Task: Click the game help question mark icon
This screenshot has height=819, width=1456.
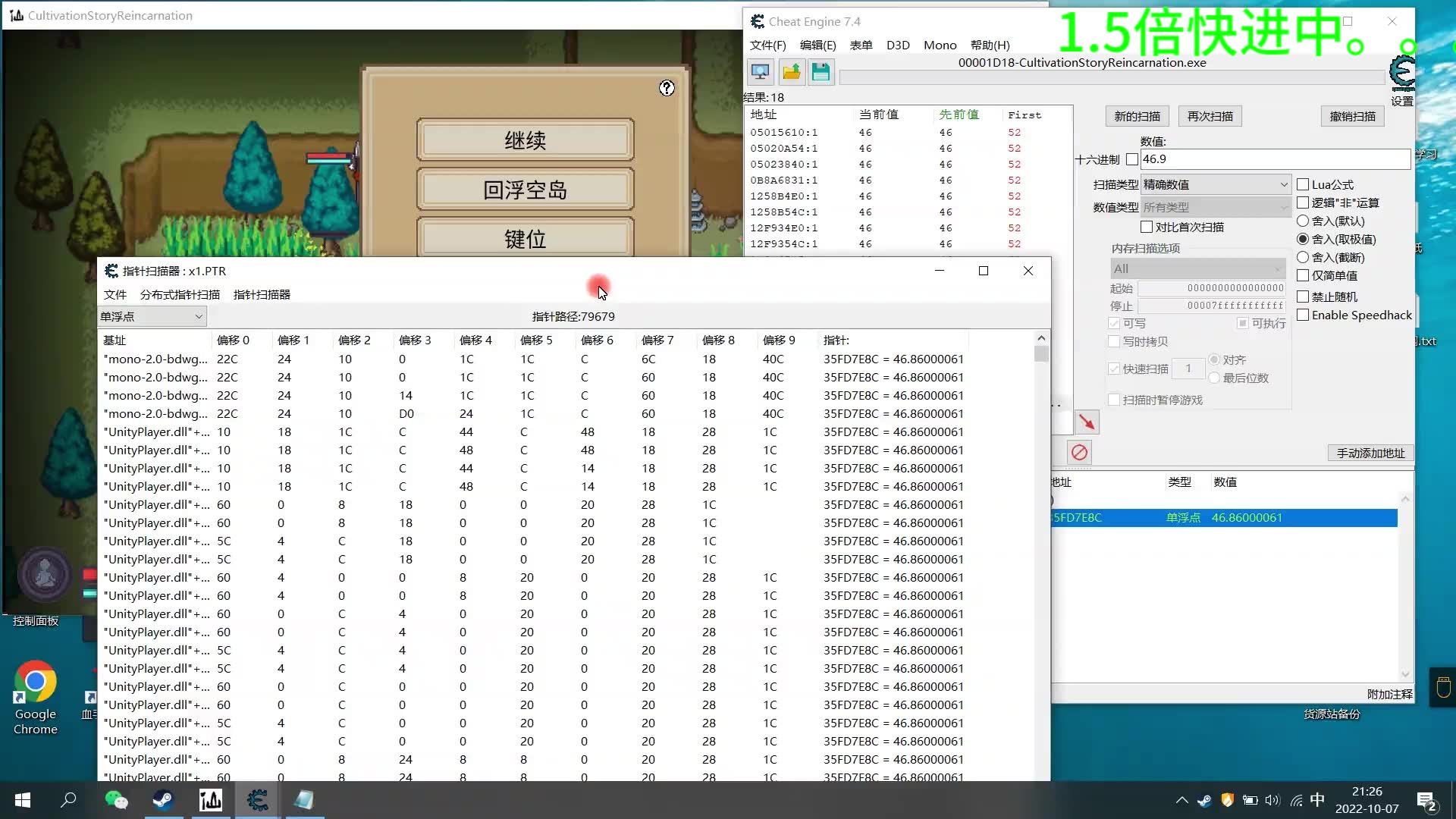Action: coord(667,88)
